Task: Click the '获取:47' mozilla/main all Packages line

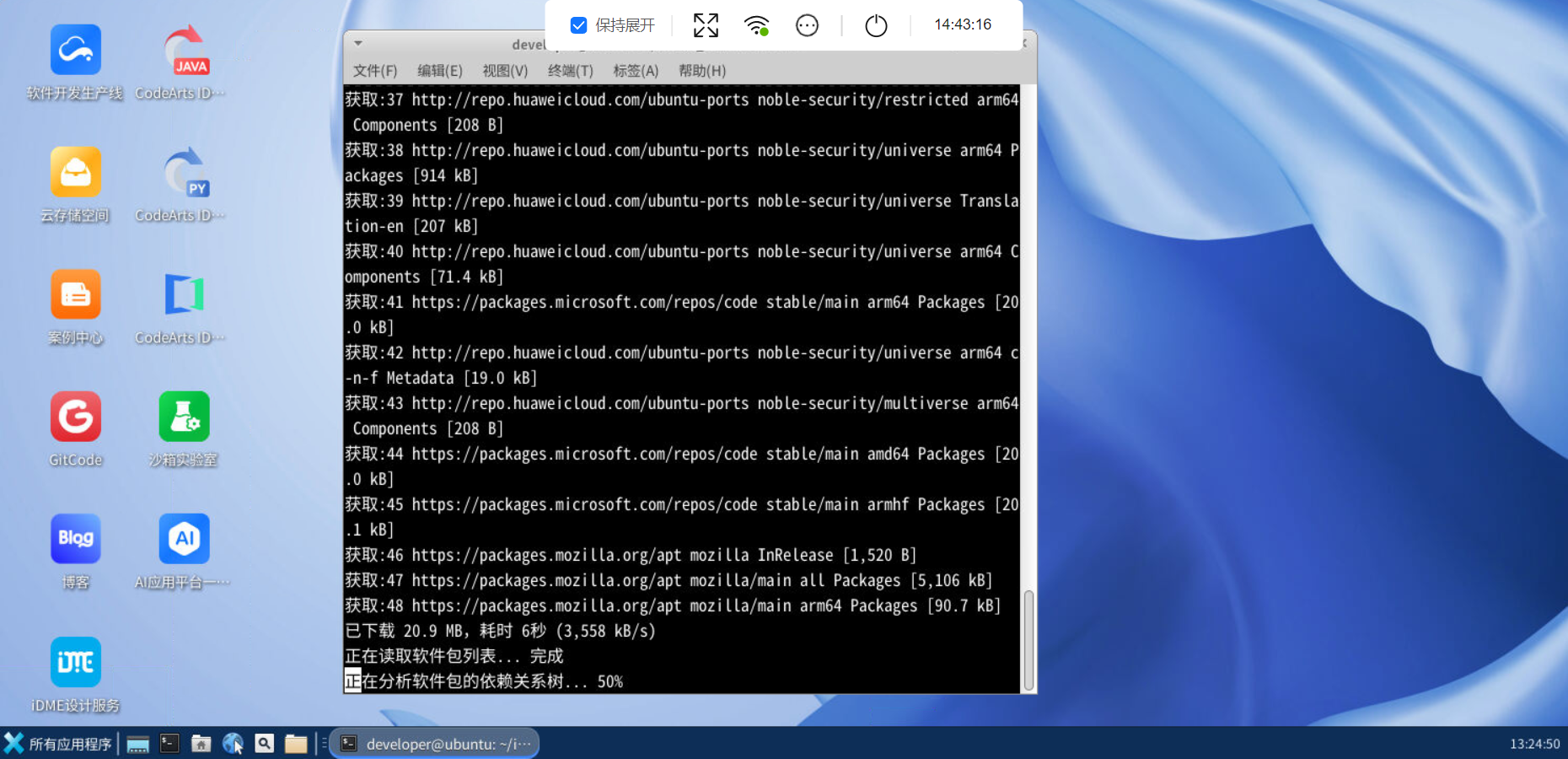Action: click(x=669, y=580)
